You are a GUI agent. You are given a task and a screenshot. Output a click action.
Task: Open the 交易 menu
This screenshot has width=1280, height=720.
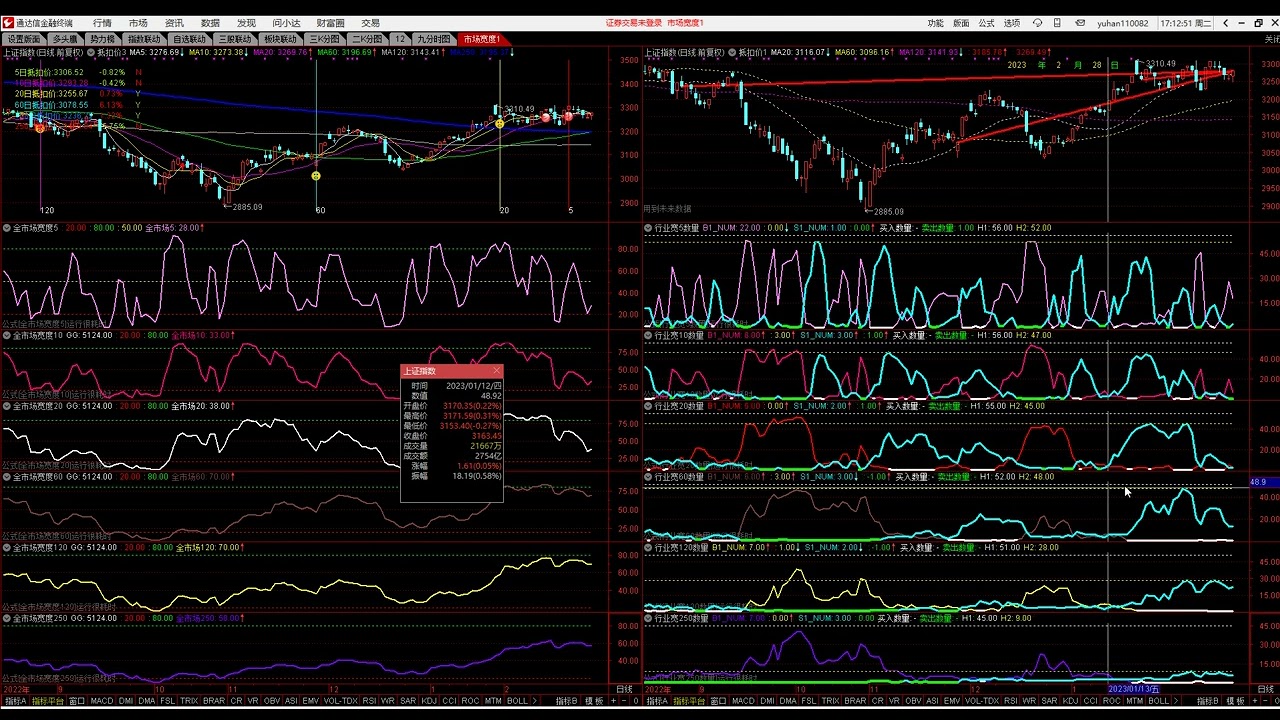pyautogui.click(x=370, y=22)
